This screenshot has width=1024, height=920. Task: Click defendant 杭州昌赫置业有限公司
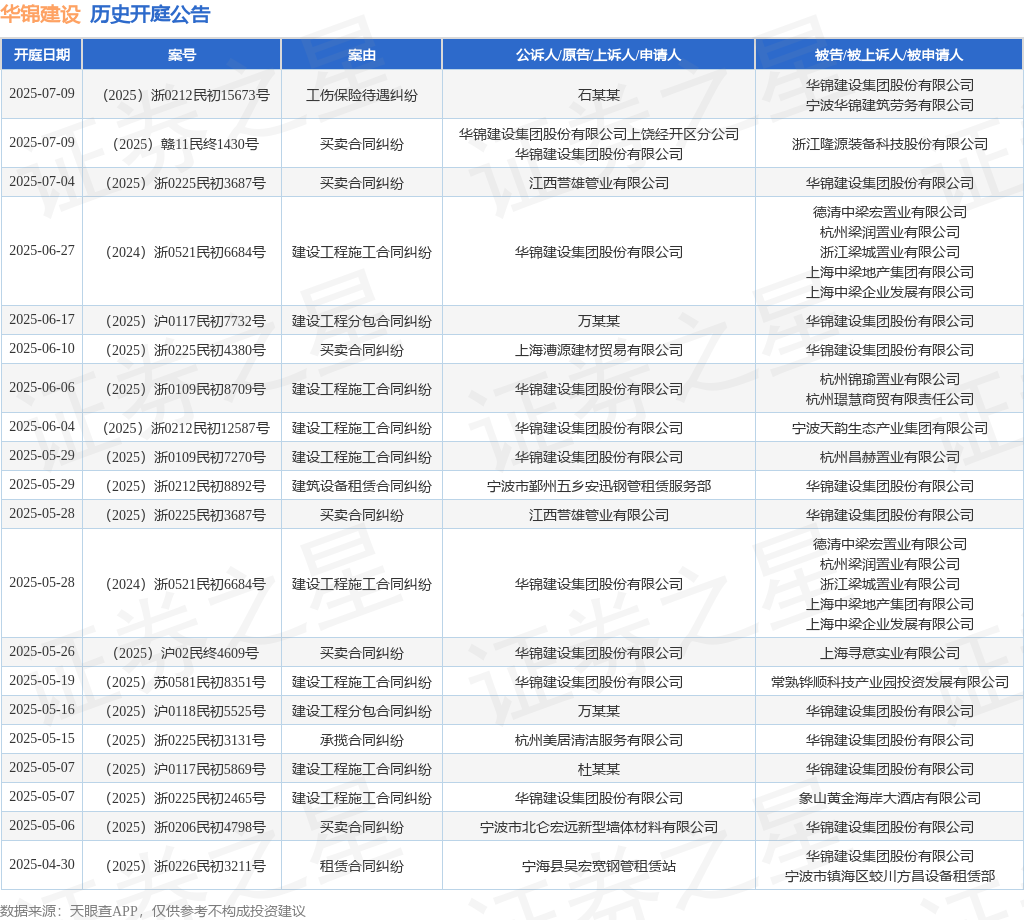(x=889, y=457)
